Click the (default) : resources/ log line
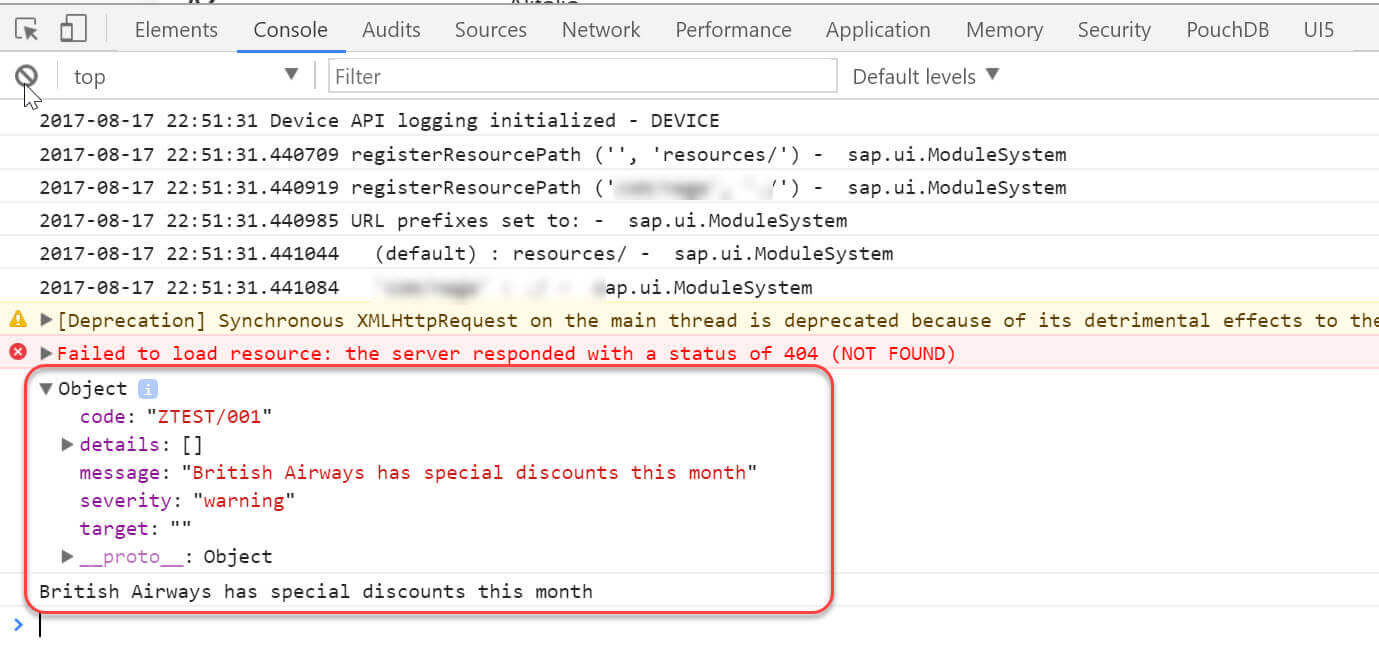 point(466,253)
